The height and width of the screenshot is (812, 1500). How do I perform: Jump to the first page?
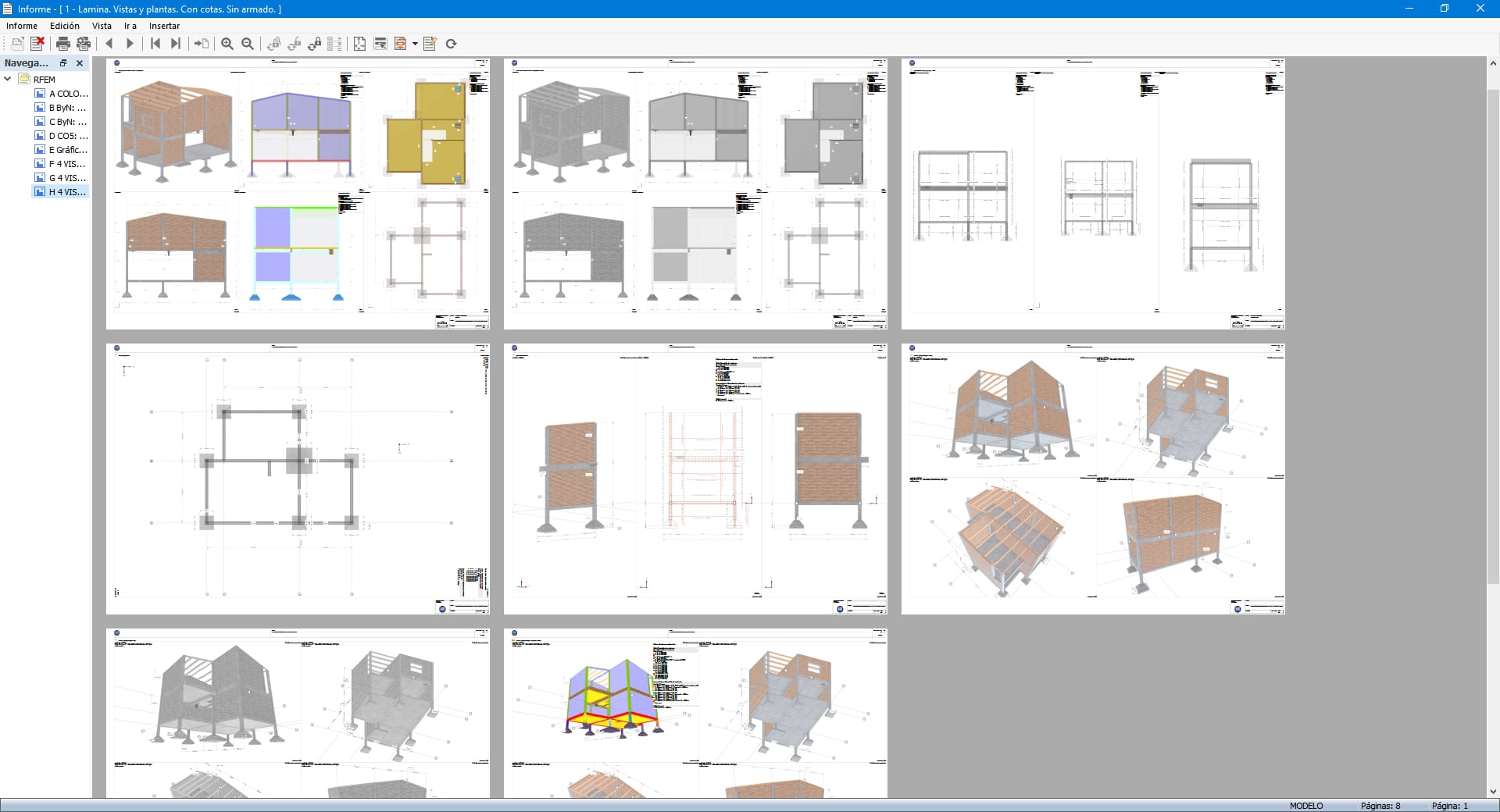pos(155,44)
